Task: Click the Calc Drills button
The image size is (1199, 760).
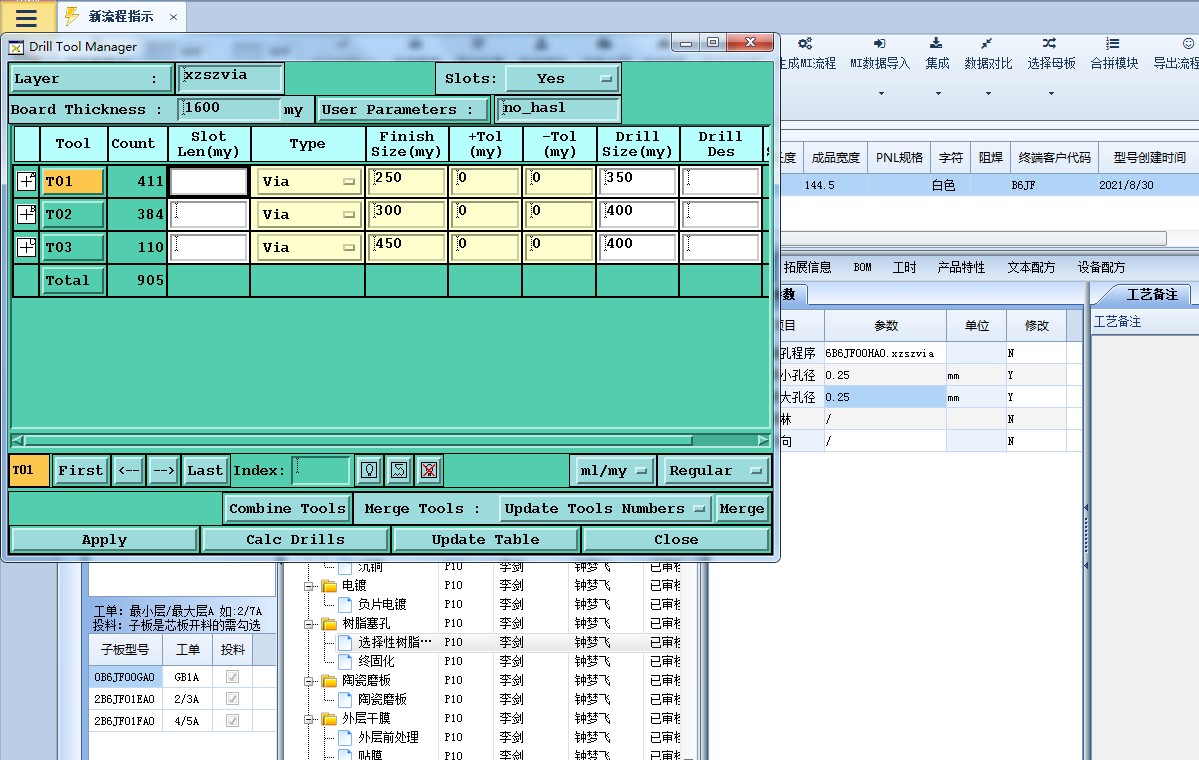Action: [295, 539]
